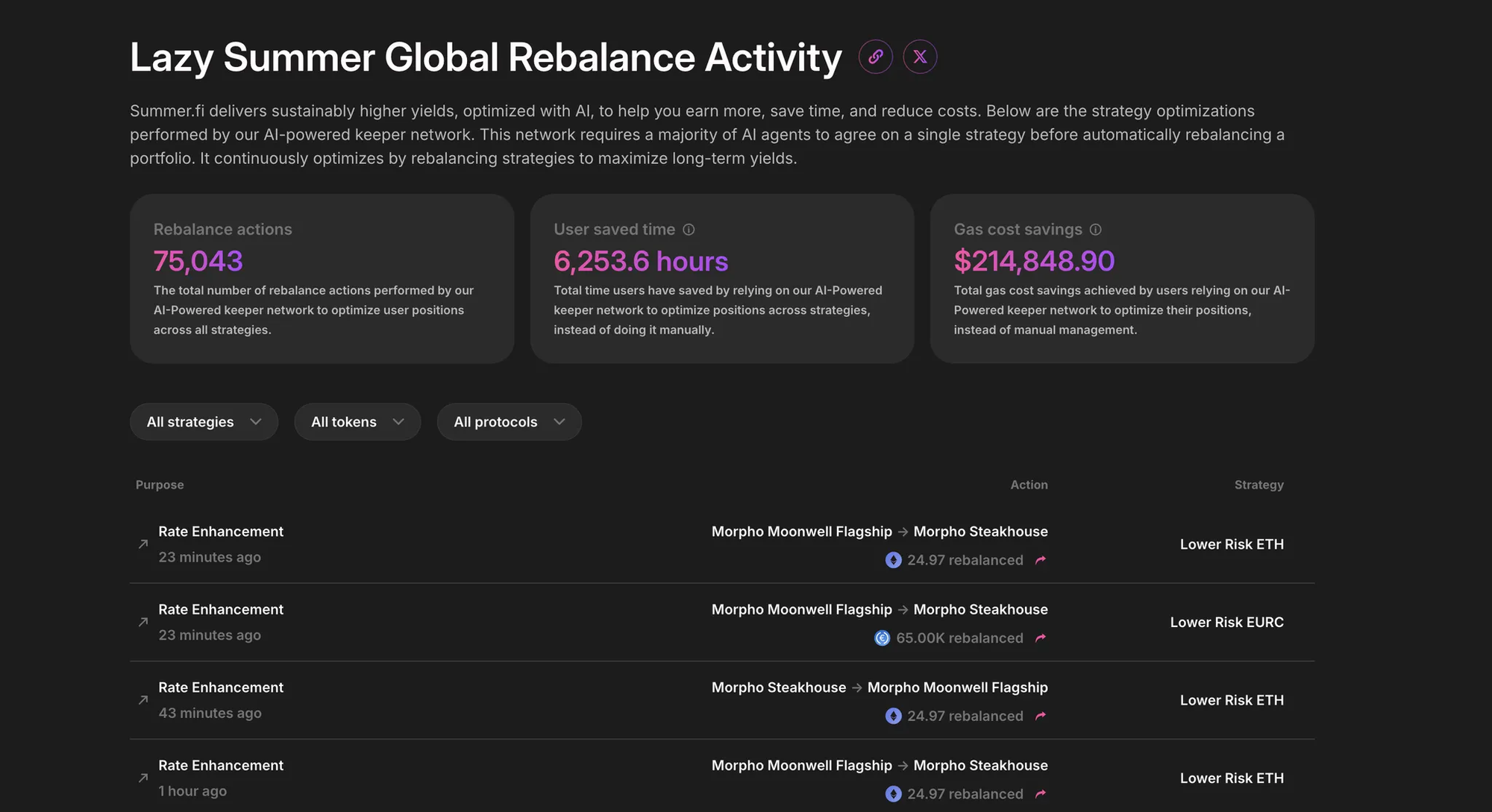Click the Rebalance actions 75,043 card

click(x=322, y=279)
